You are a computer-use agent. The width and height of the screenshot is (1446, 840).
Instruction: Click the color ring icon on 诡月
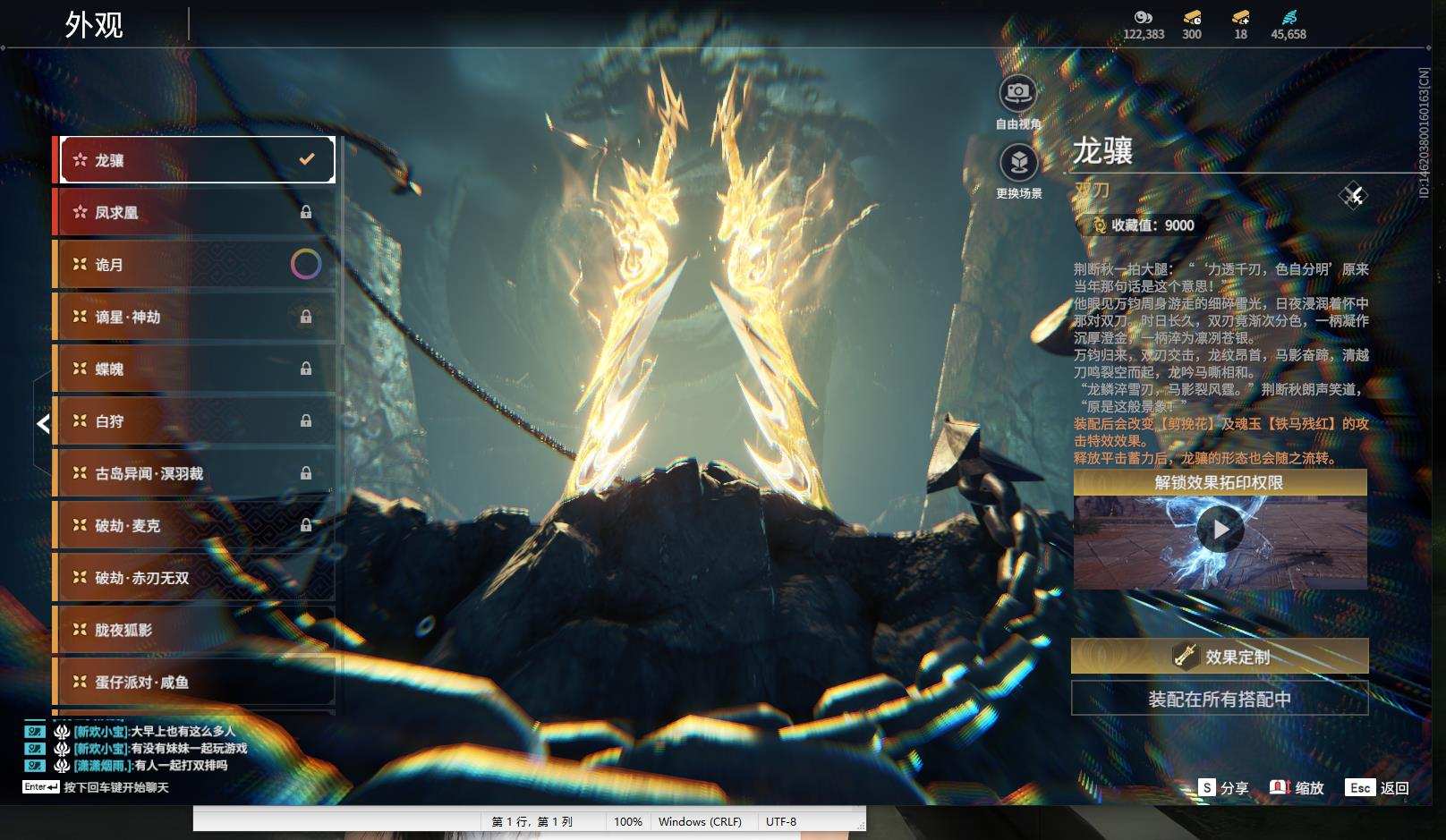pos(306,264)
